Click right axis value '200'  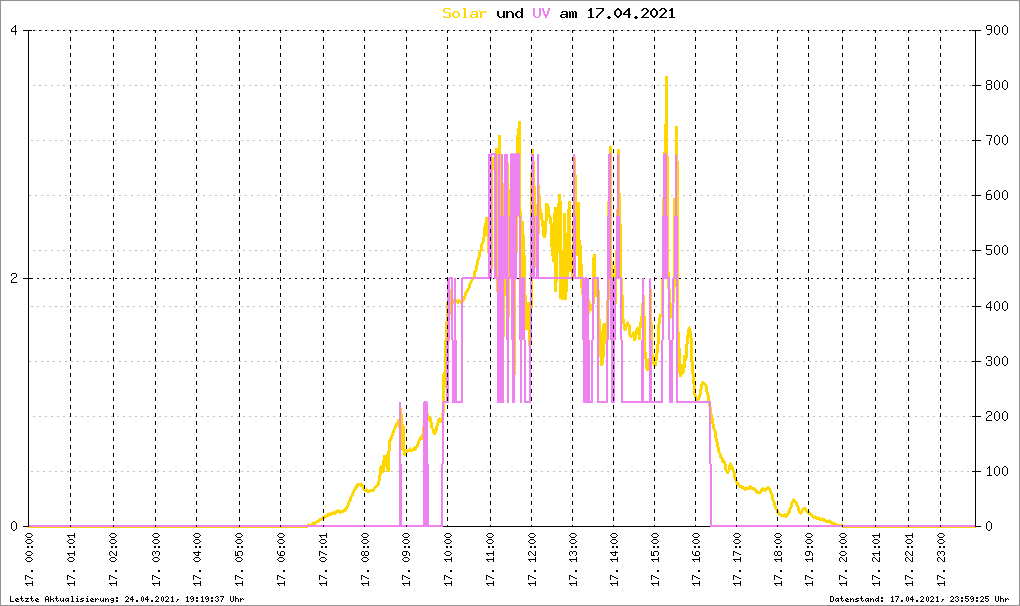pyautogui.click(x=997, y=416)
